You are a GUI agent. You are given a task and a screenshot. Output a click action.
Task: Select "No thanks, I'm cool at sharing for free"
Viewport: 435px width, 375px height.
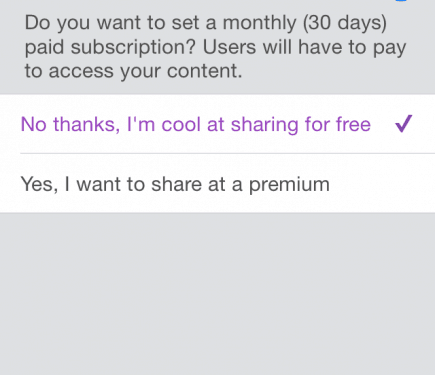pyautogui.click(x=217, y=124)
